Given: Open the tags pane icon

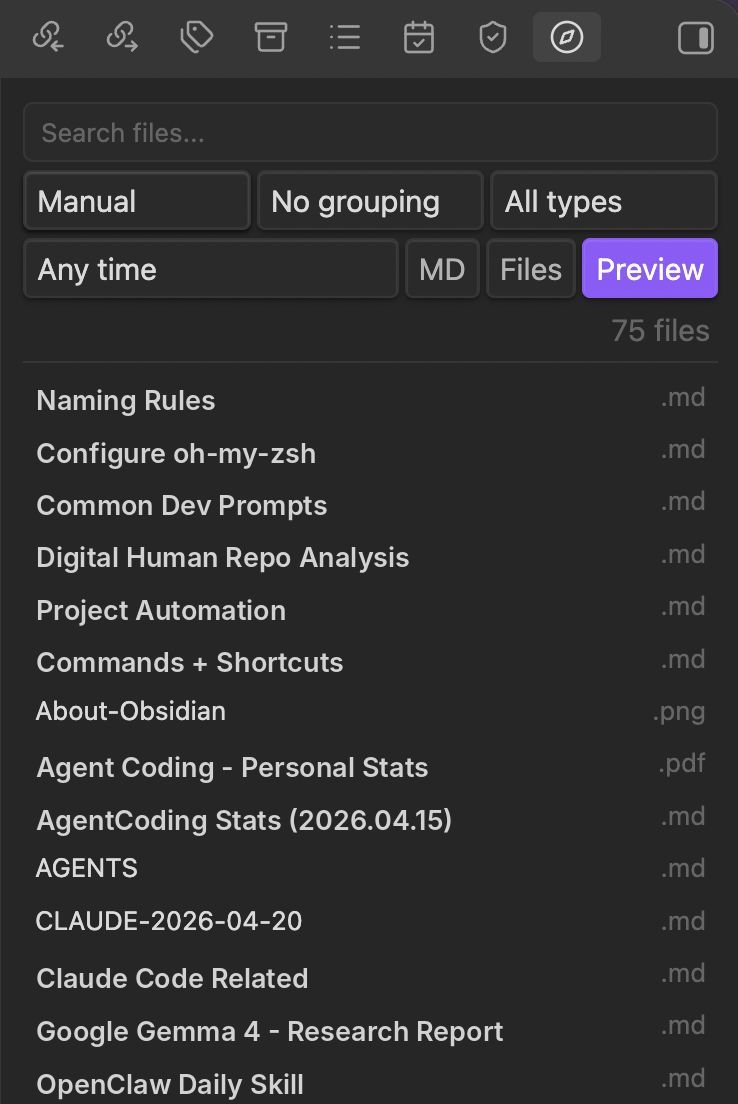Looking at the screenshot, I should pos(196,37).
